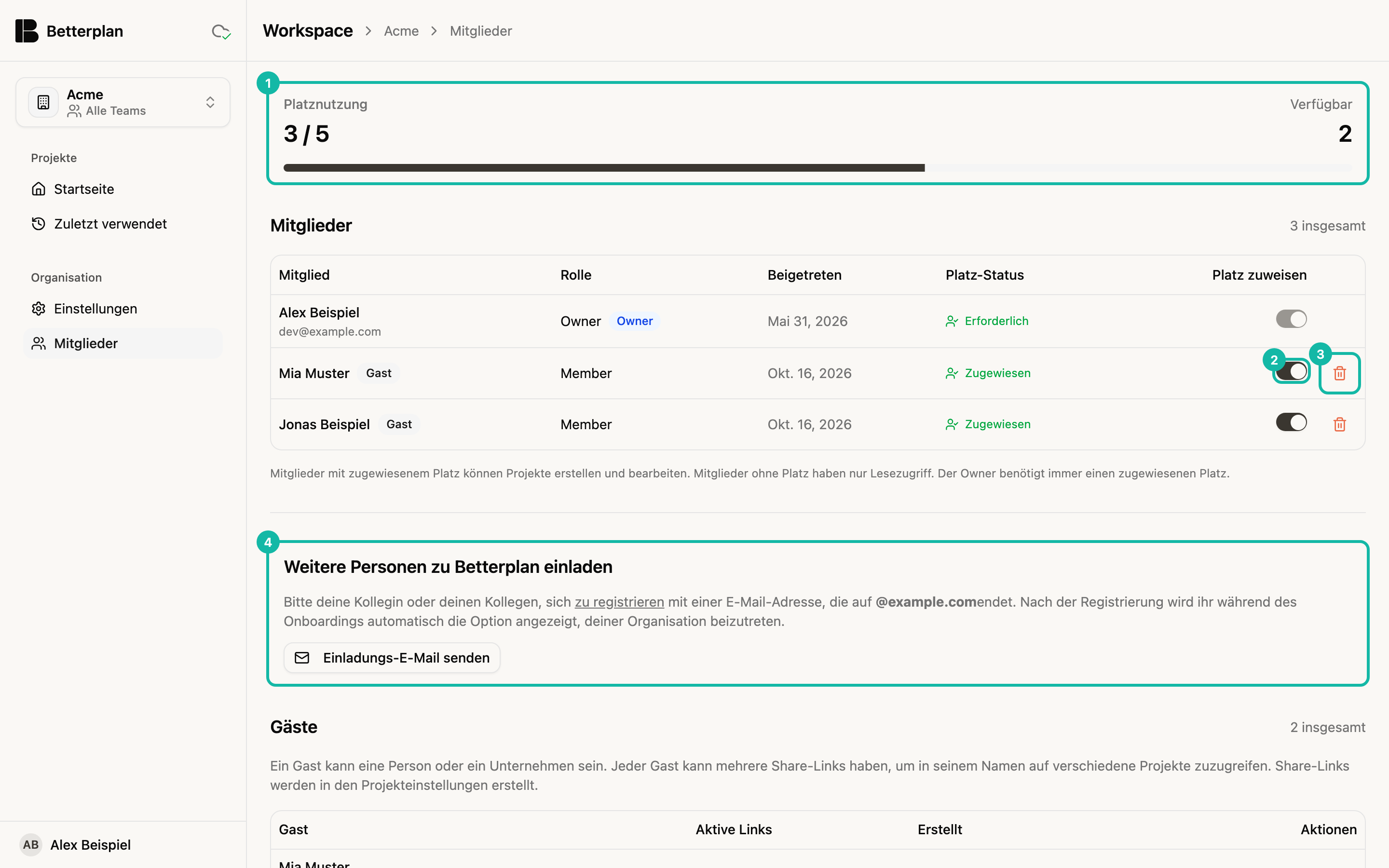1389x868 pixels.
Task: Click the Aktive Links column header
Action: coord(734,829)
